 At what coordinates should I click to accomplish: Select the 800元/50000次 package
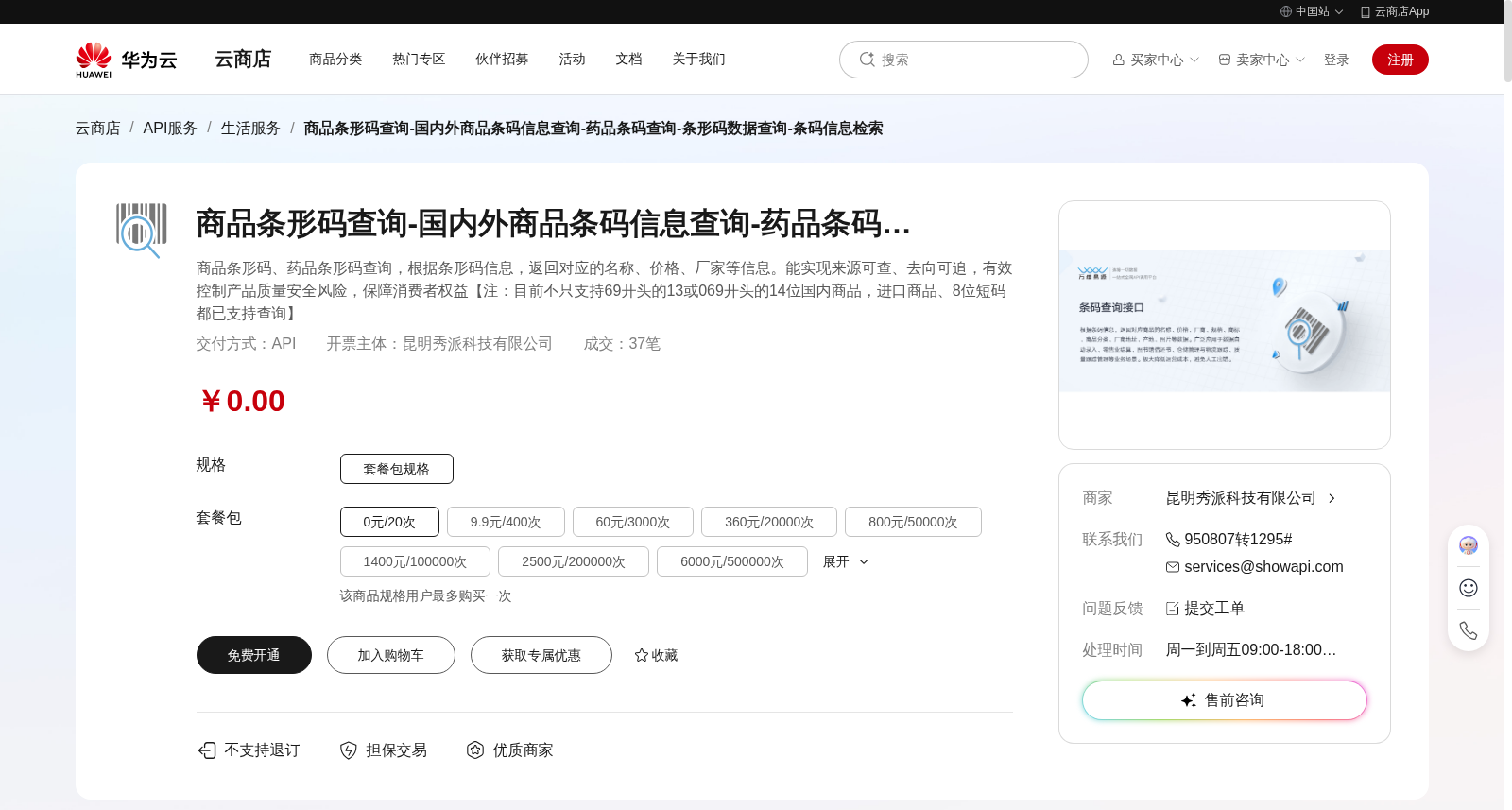[x=913, y=522]
